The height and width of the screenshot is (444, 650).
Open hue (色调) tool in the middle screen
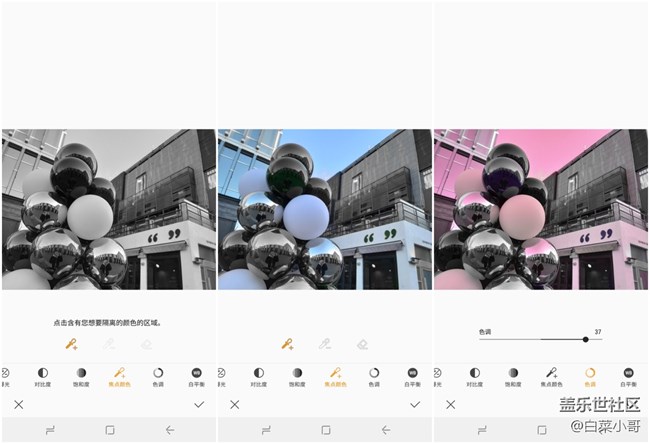point(374,373)
